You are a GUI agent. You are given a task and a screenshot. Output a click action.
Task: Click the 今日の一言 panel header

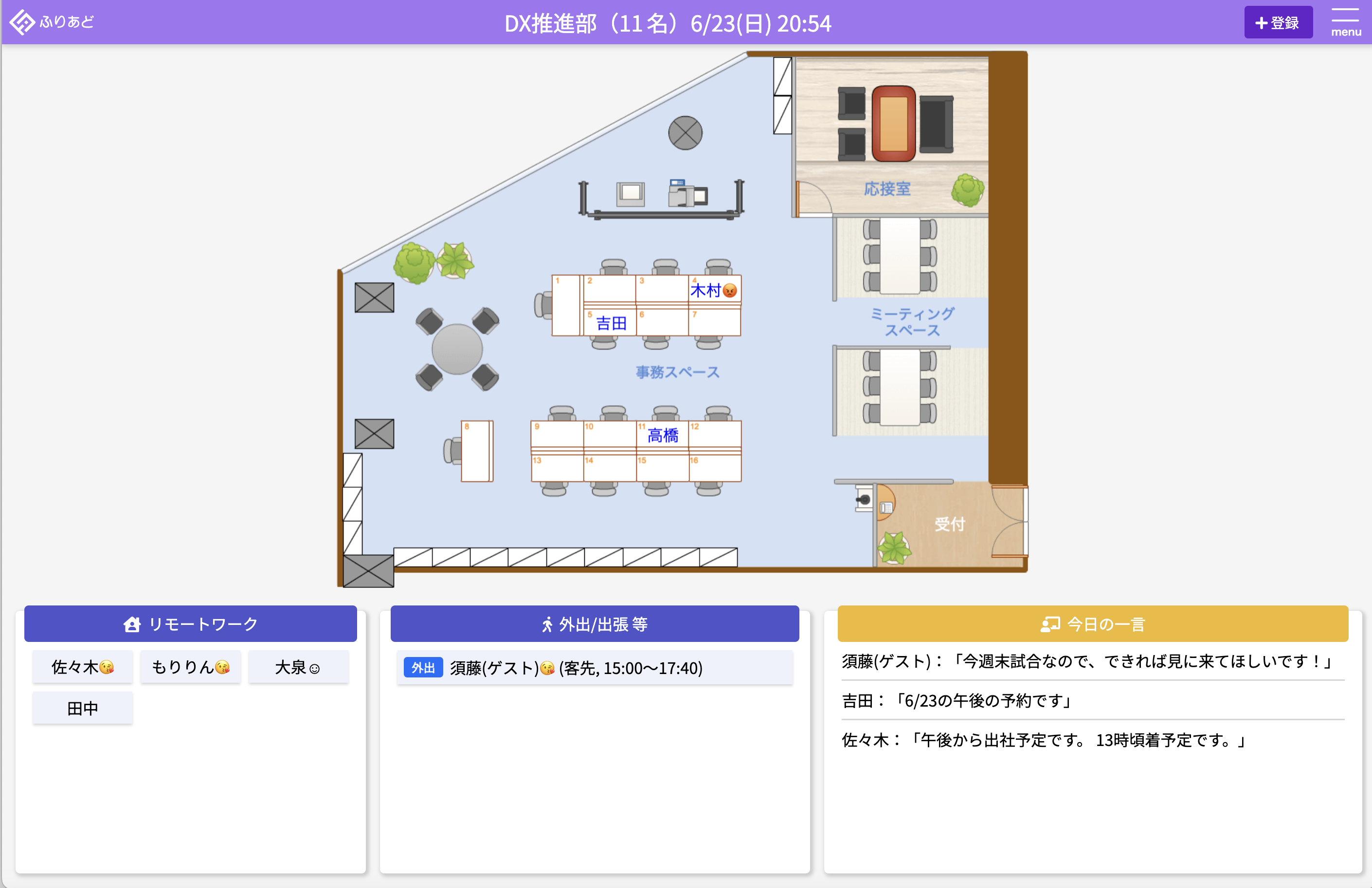click(x=1092, y=623)
